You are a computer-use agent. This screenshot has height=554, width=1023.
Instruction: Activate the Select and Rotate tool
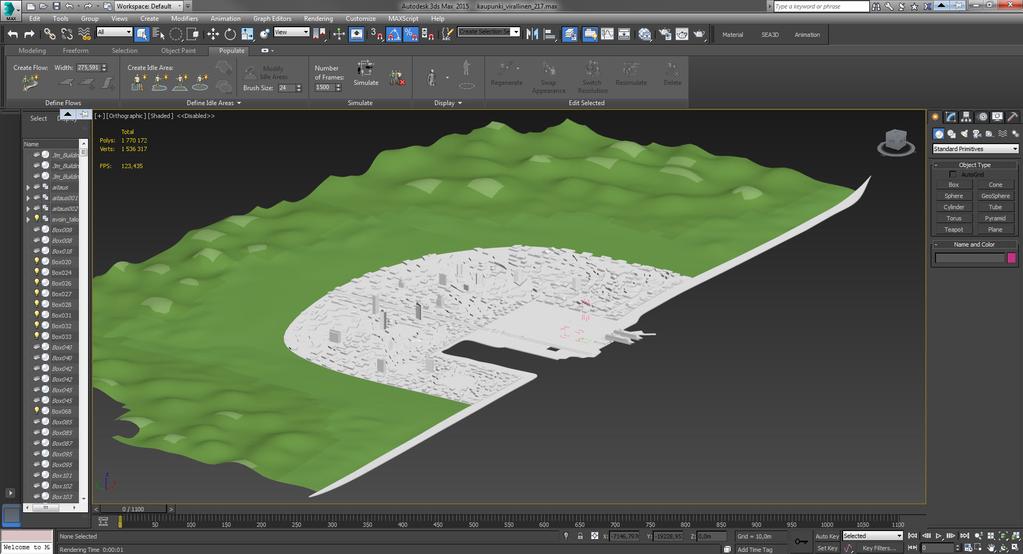pos(230,34)
